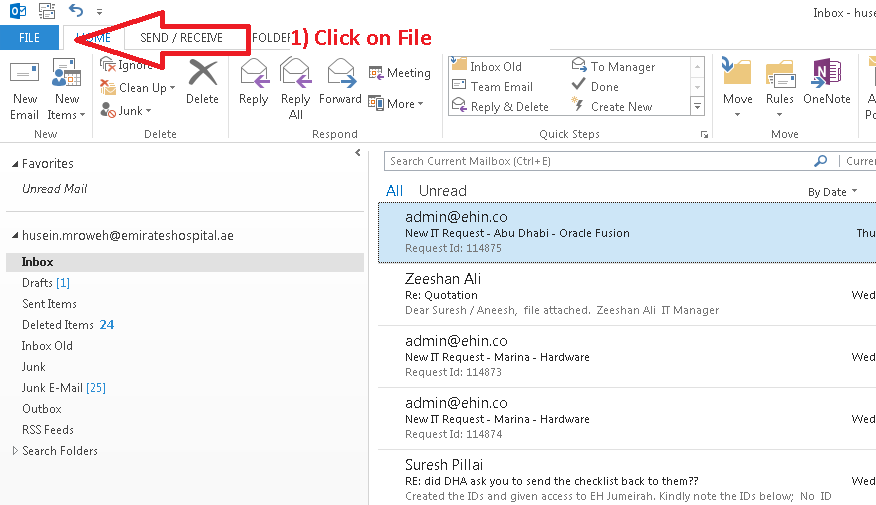Show Unread messages filter
Image resolution: width=876 pixels, height=505 pixels.
pyautogui.click(x=442, y=191)
